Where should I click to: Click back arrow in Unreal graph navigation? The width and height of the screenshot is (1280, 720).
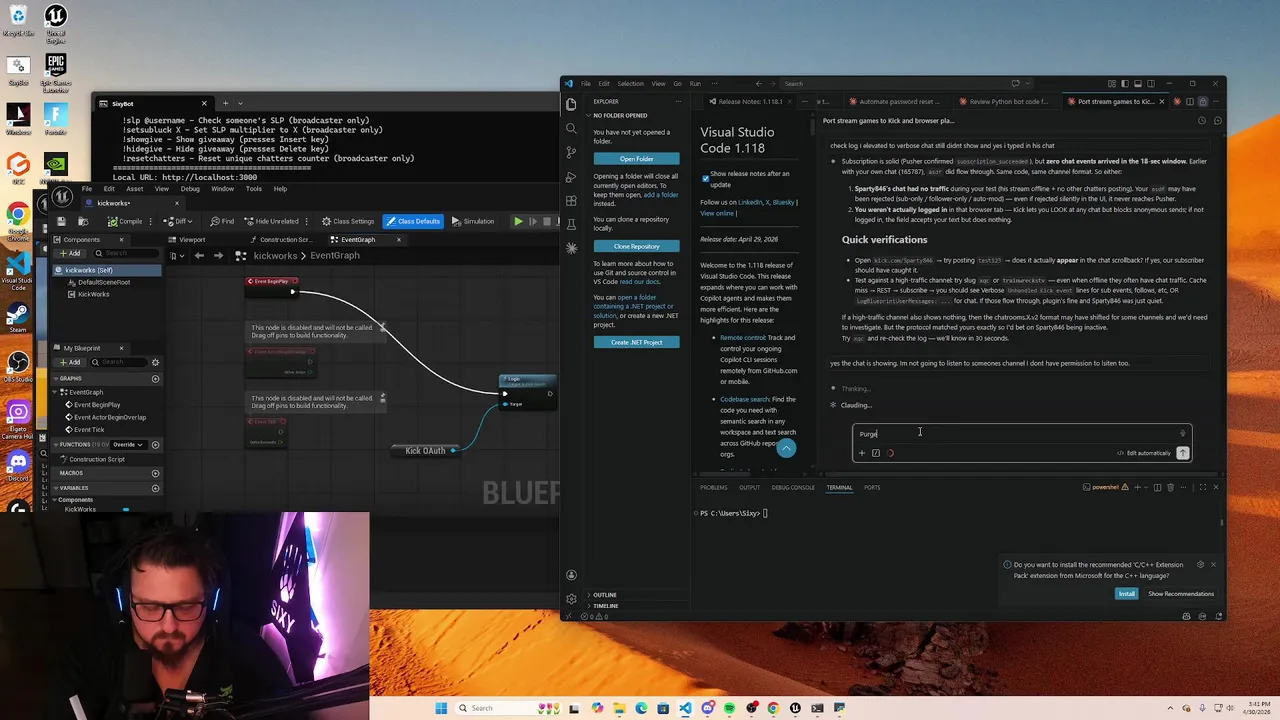pyautogui.click(x=199, y=255)
